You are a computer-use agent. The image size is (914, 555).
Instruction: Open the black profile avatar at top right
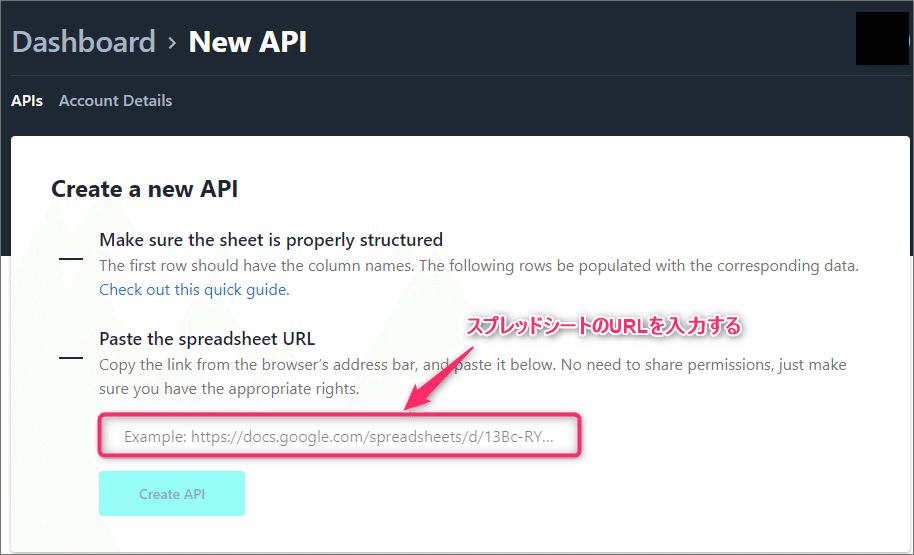click(882, 38)
